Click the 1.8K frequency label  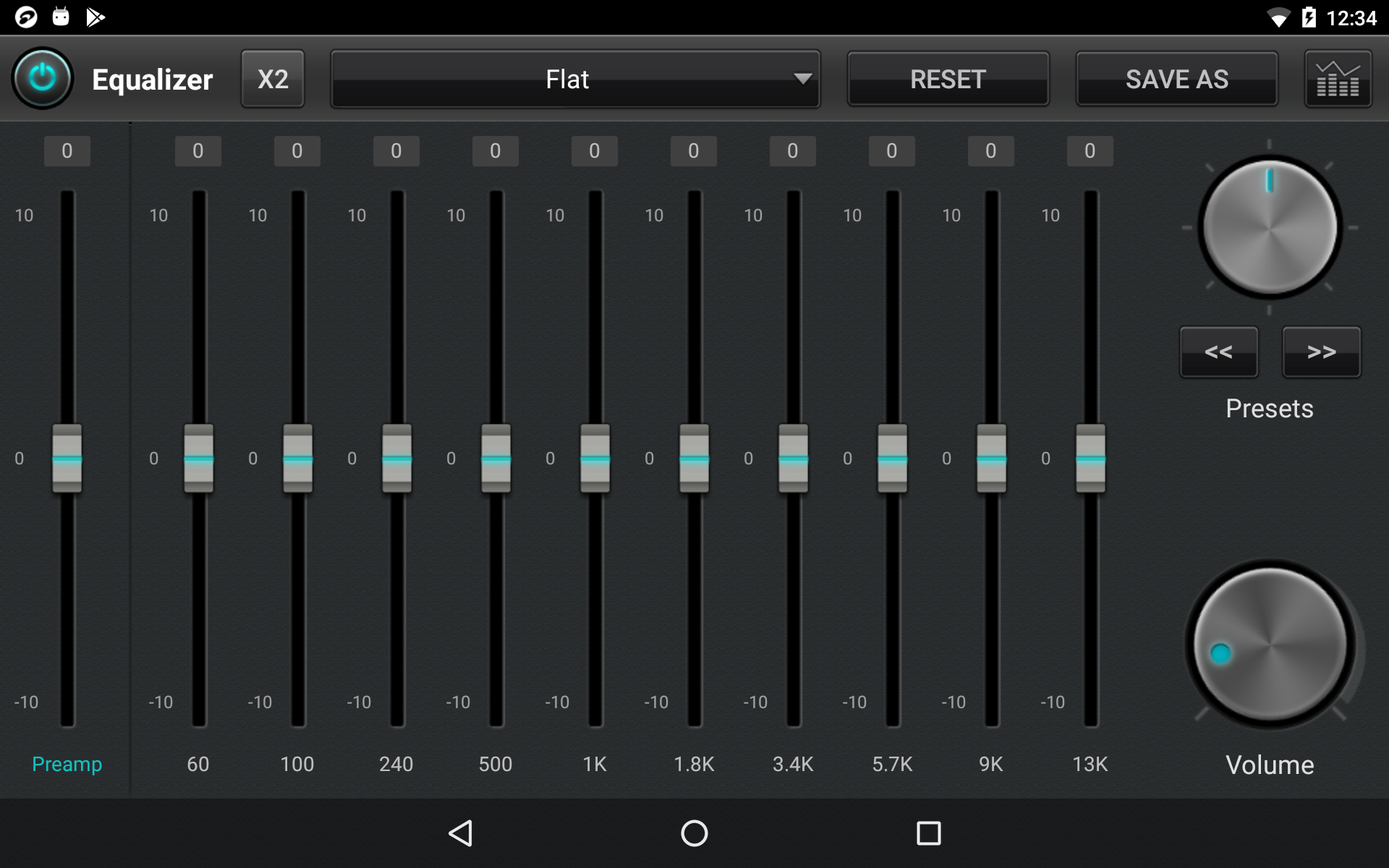click(694, 764)
